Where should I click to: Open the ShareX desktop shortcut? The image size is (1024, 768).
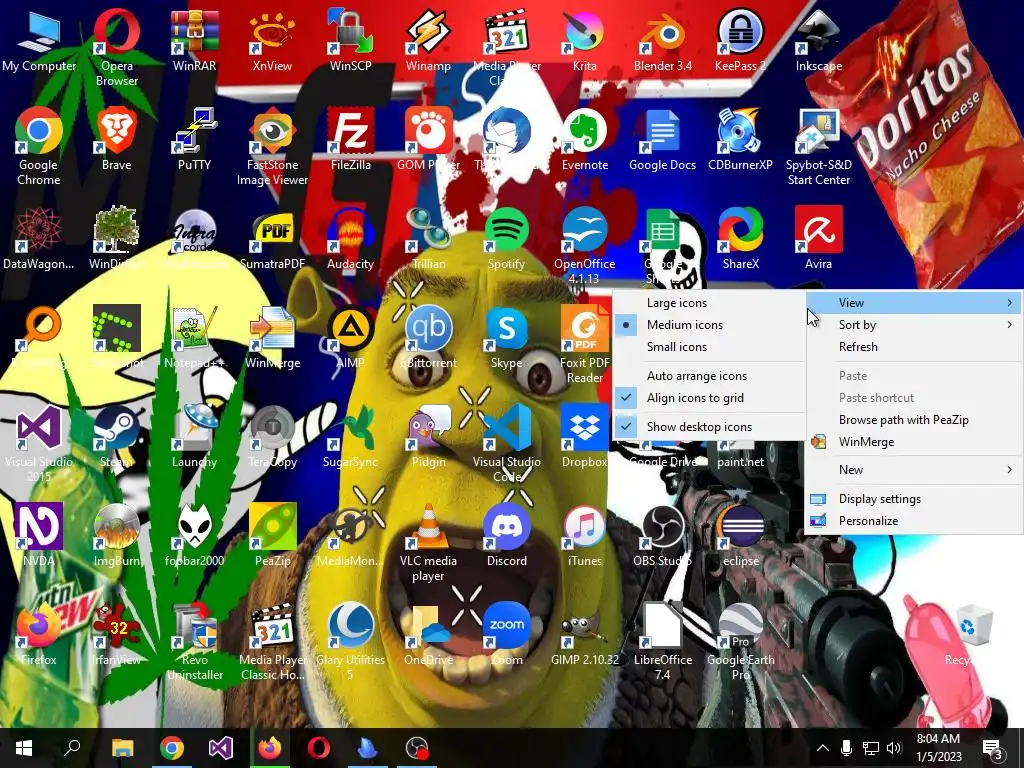click(740, 238)
